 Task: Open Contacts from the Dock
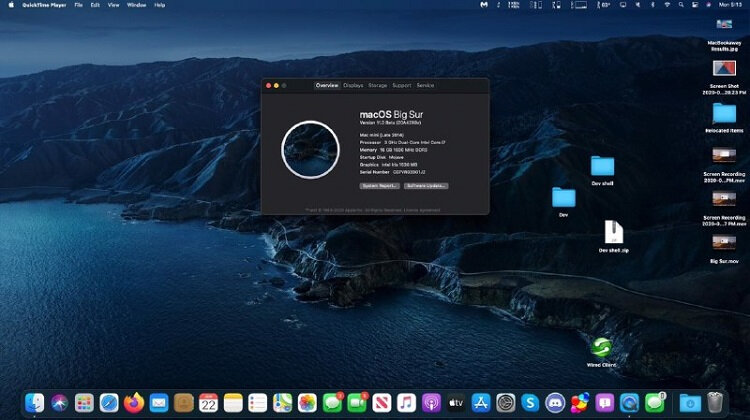pos(184,403)
